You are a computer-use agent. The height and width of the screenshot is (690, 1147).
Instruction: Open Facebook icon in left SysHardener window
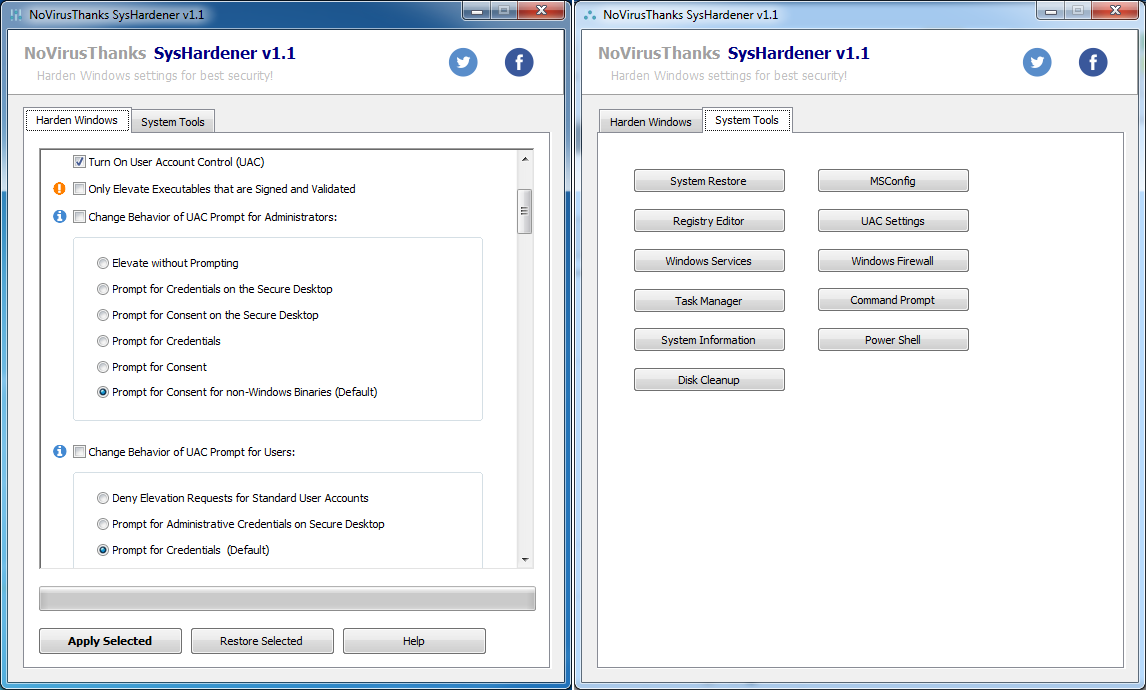coord(519,62)
